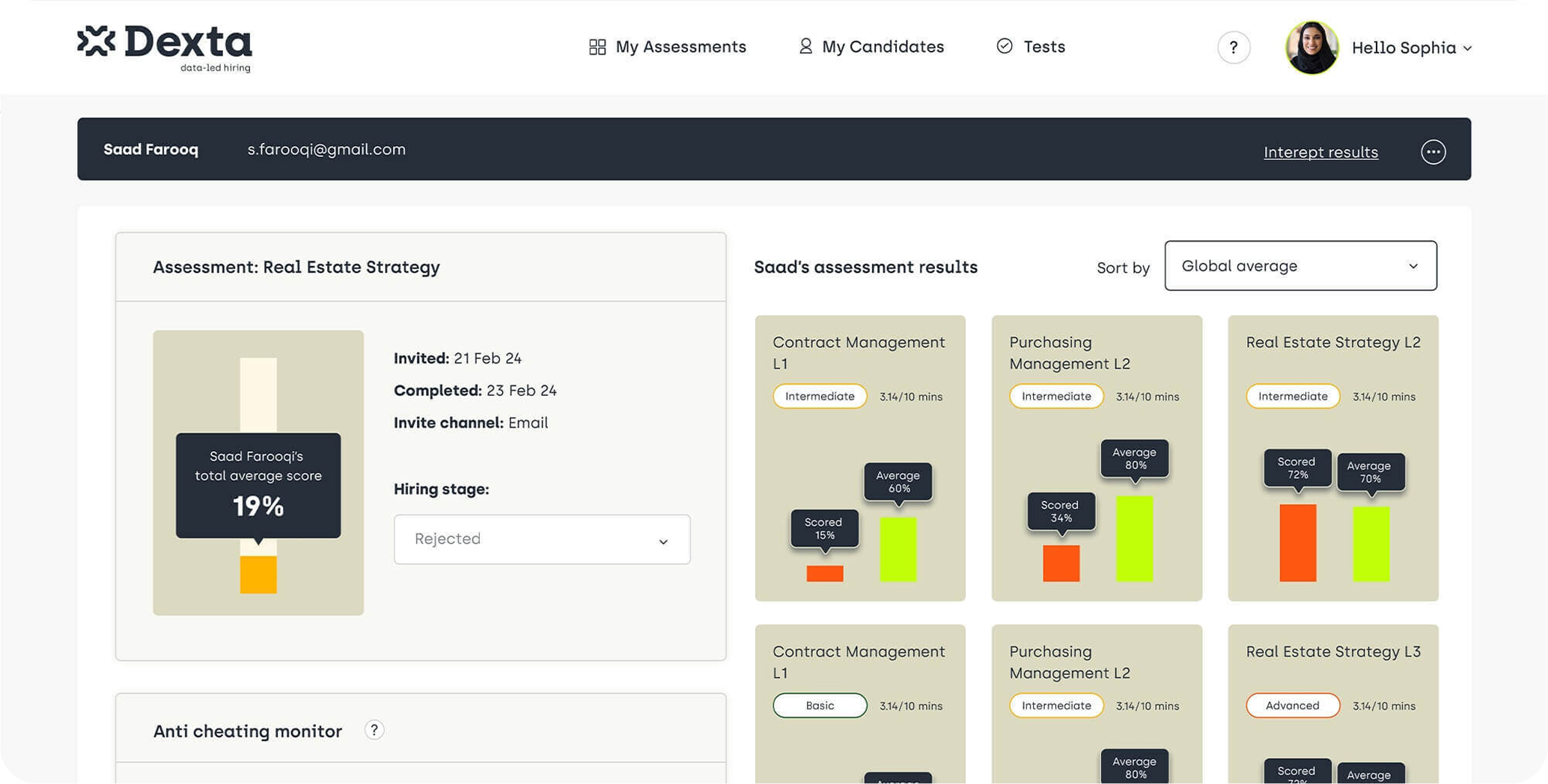Open the Hiring stage Rejected dropdown
This screenshot has height=784, width=1548.
542,539
